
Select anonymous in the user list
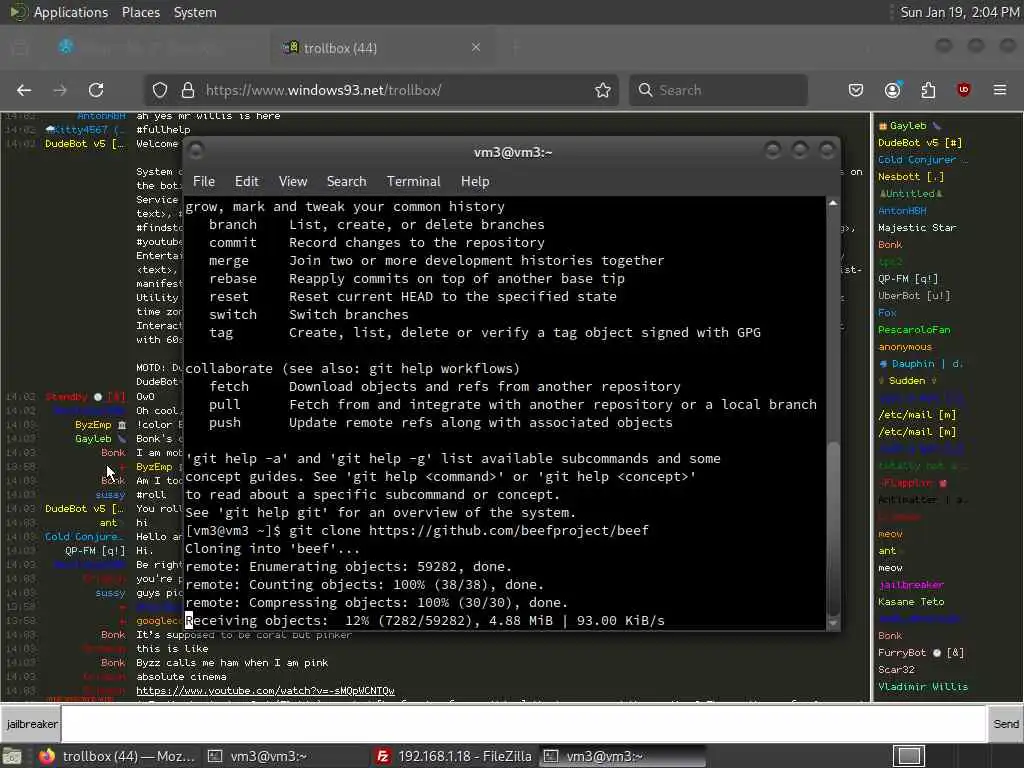(904, 346)
